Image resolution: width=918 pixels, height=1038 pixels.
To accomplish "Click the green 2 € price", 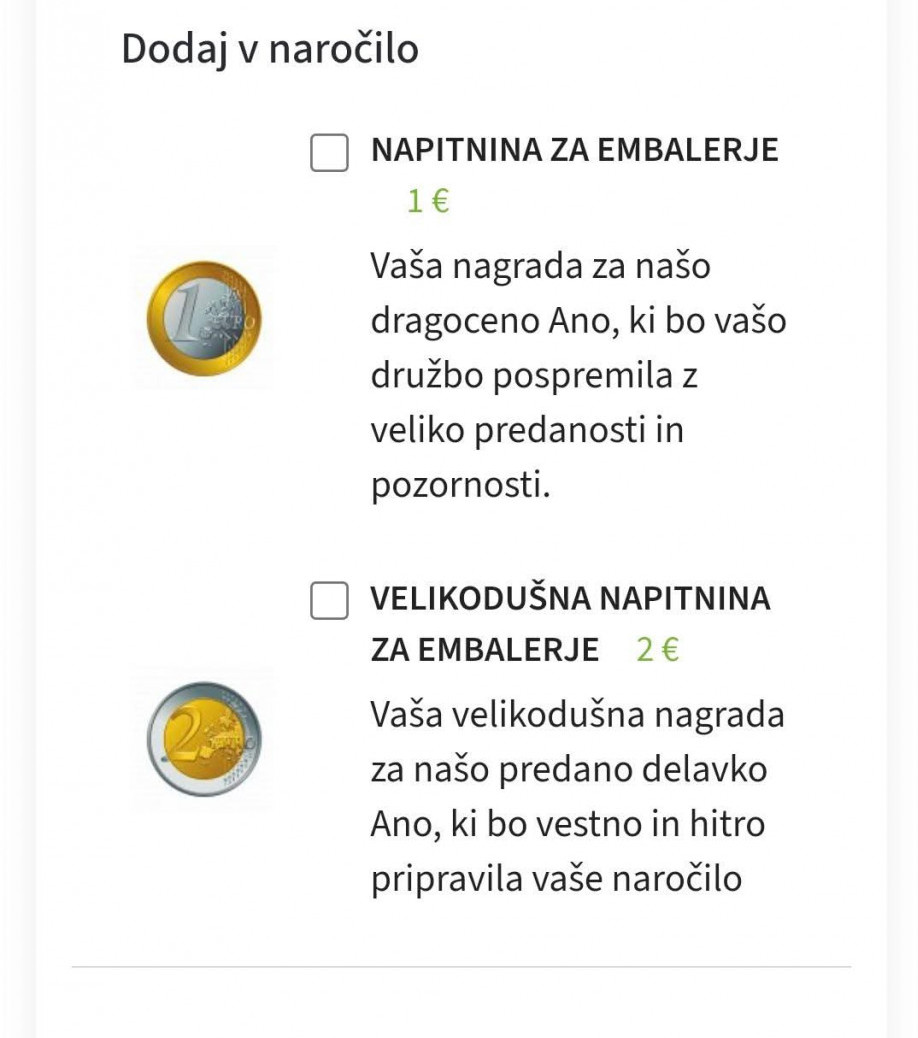I will click(x=657, y=650).
